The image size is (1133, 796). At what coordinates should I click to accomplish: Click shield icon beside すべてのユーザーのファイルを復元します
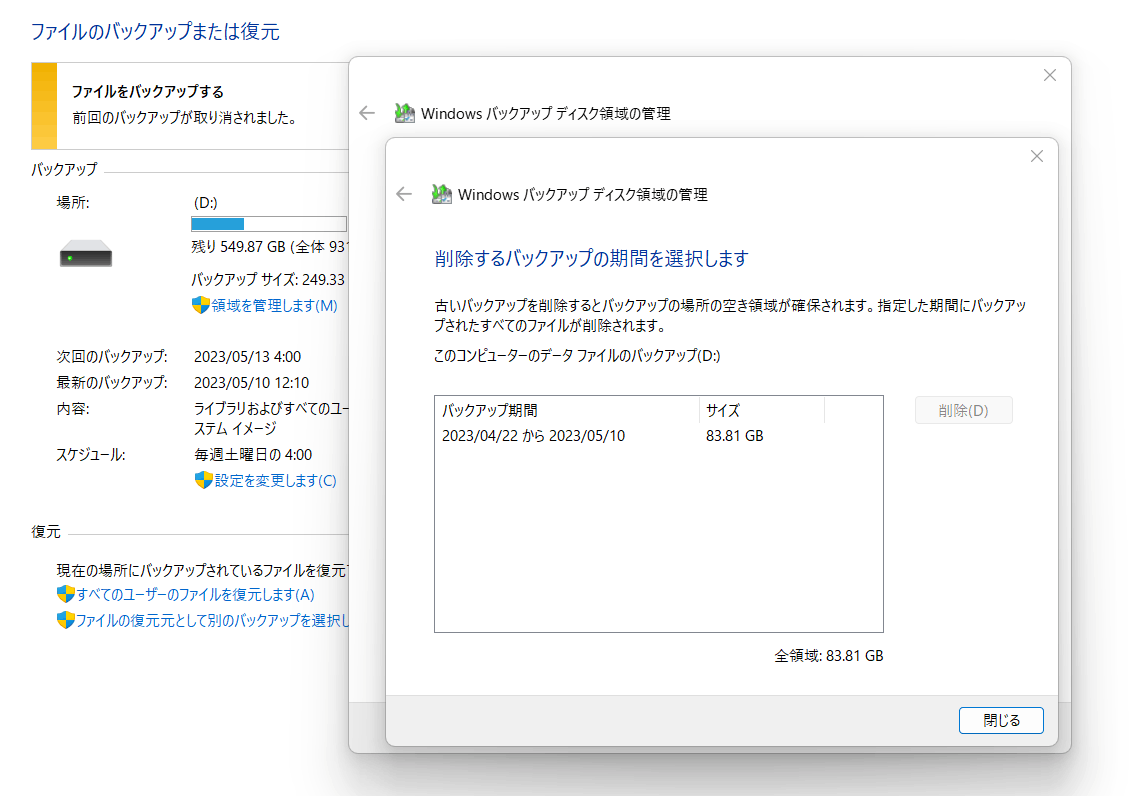coord(65,594)
